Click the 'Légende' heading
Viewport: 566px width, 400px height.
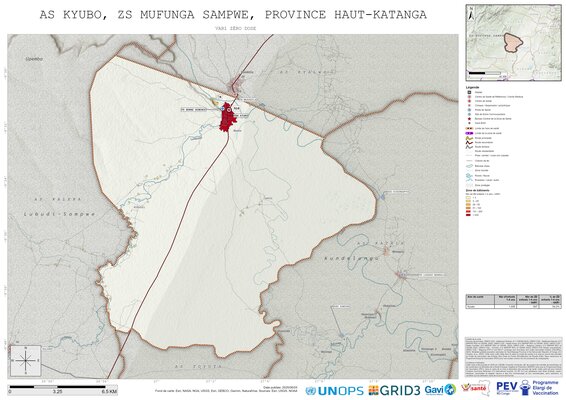click(473, 87)
